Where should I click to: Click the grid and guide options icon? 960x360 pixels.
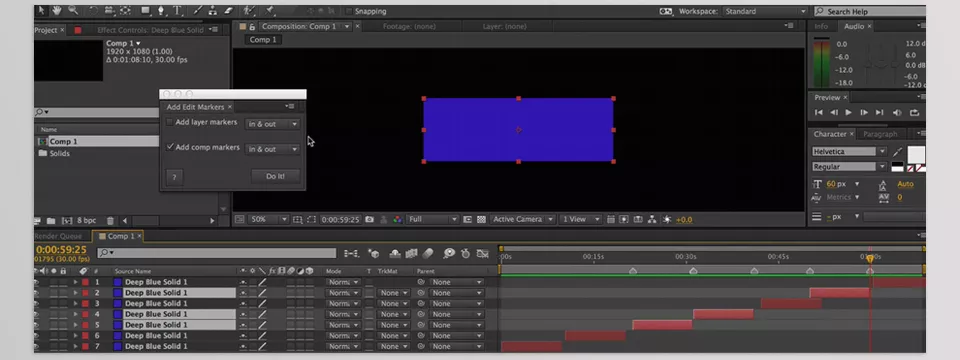tap(298, 219)
